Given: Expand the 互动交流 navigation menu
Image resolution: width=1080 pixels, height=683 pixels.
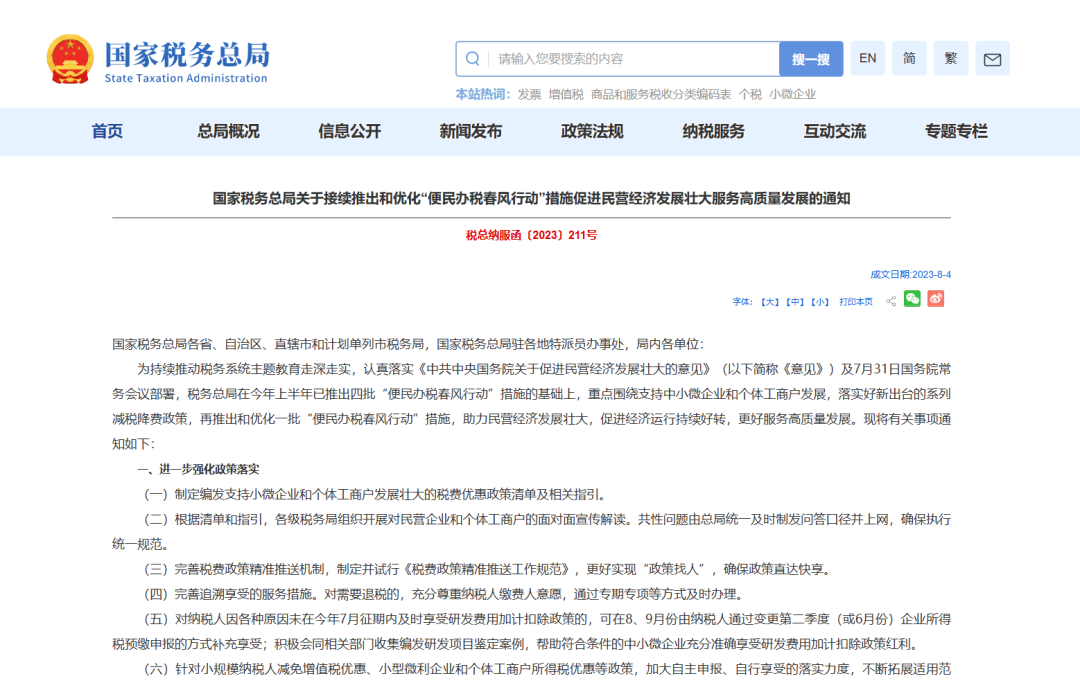Looking at the screenshot, I should click(x=834, y=131).
